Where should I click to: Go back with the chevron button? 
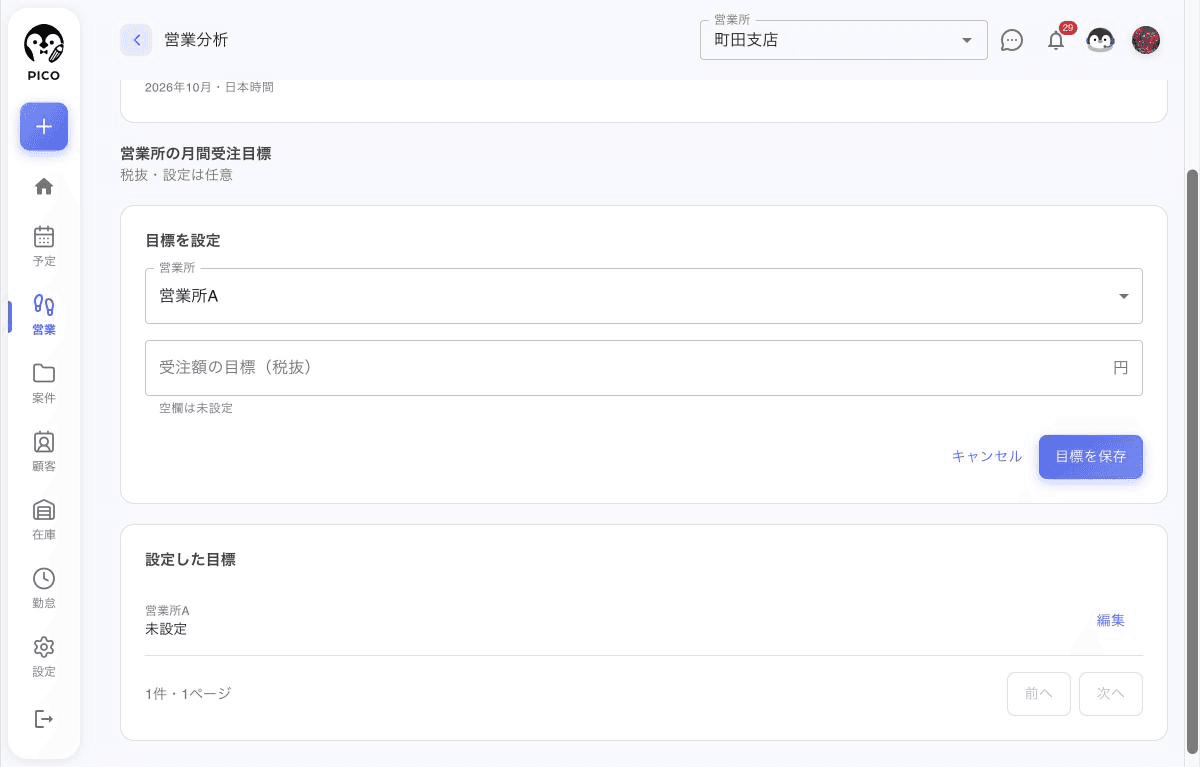(x=136, y=40)
